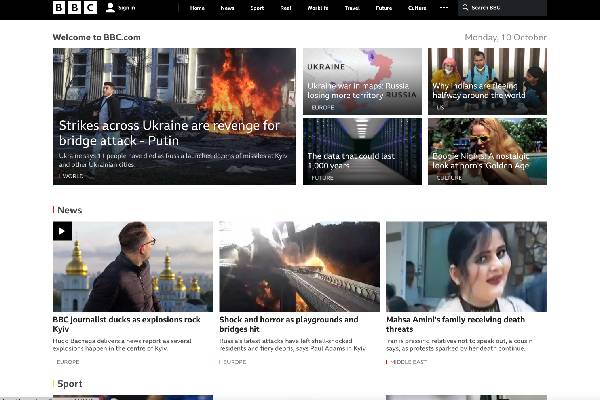Open 'Strikes across Ukraine are revenge' headline
The image size is (600, 400).
tap(169, 133)
